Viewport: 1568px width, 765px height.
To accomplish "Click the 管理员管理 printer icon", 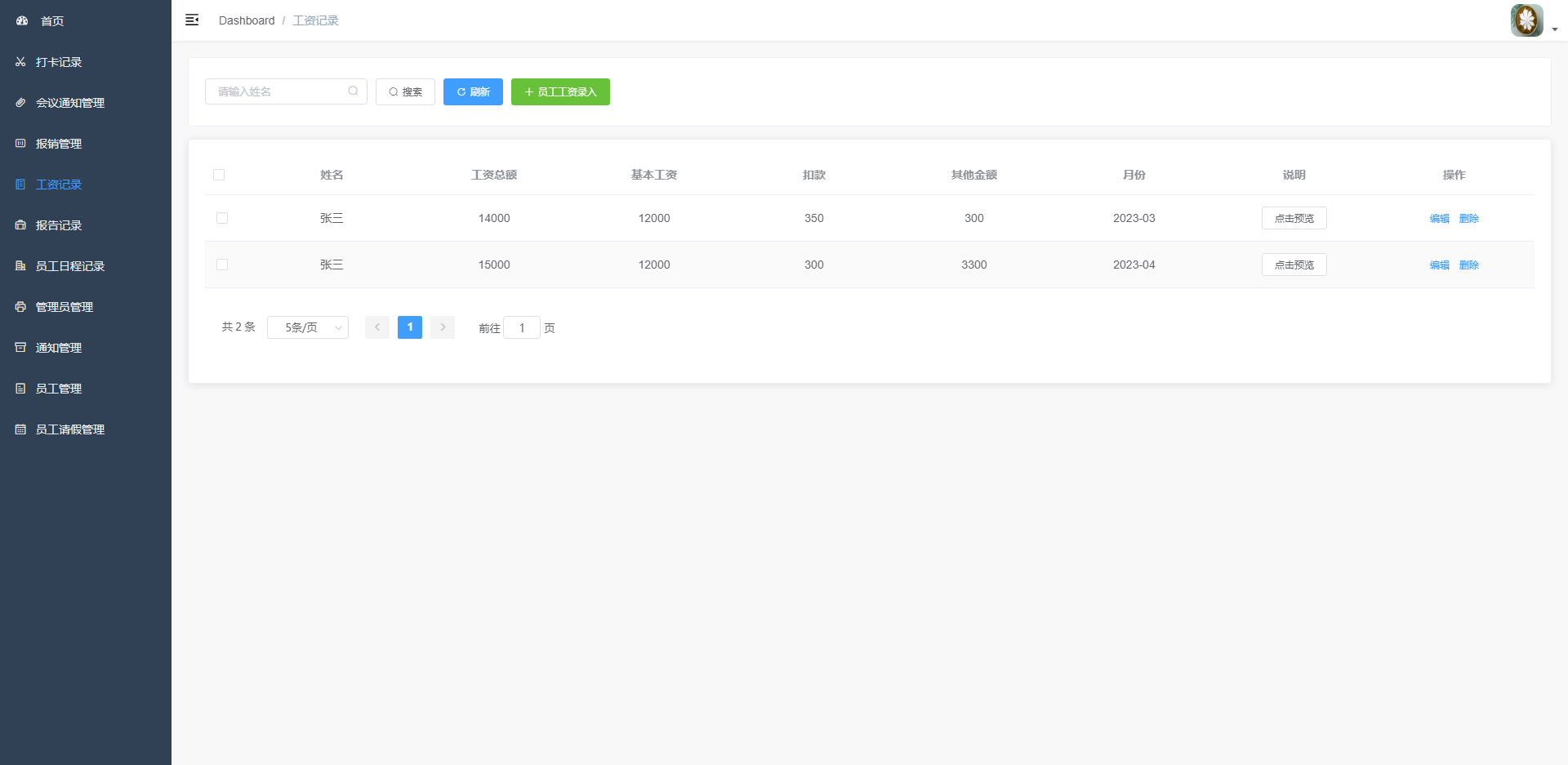I will click(x=20, y=307).
